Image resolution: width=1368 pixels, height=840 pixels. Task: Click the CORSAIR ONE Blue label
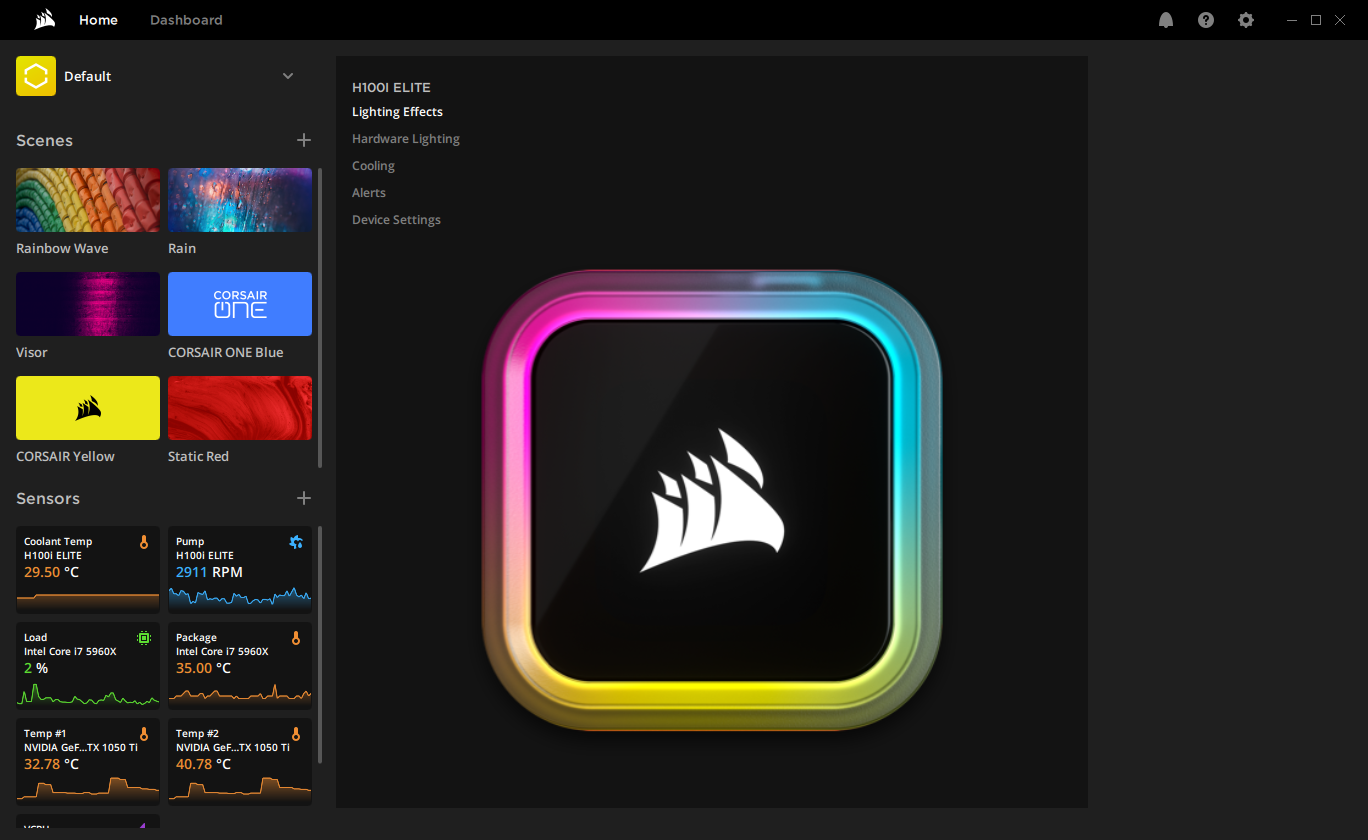225,352
